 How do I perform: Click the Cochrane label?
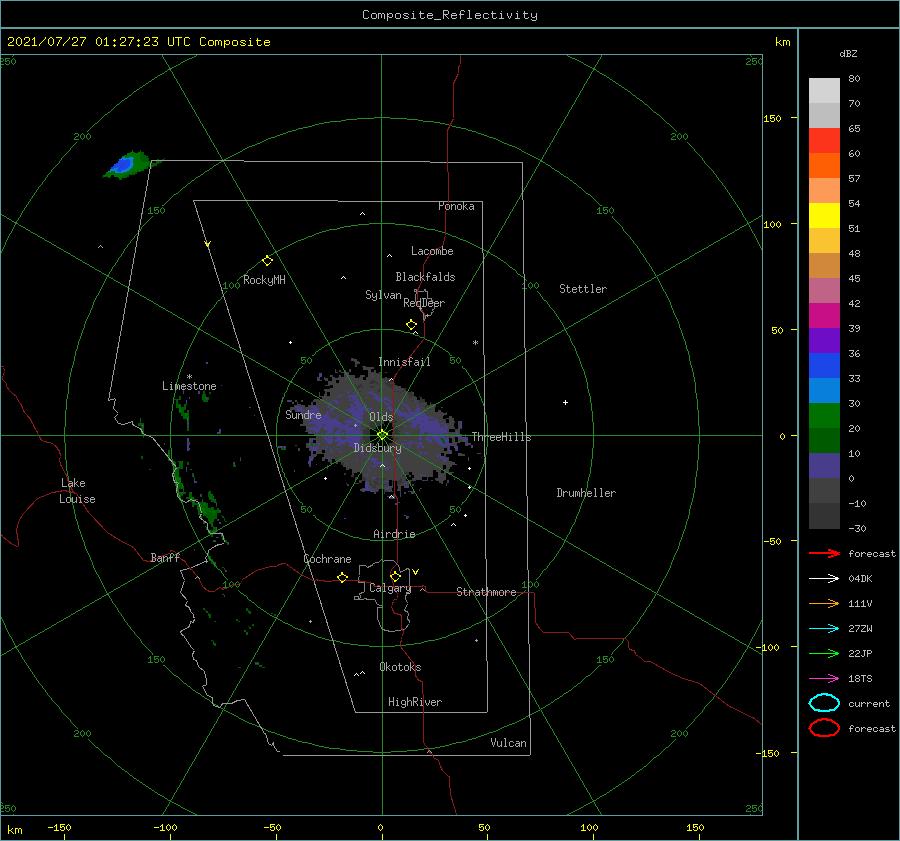[x=327, y=559]
